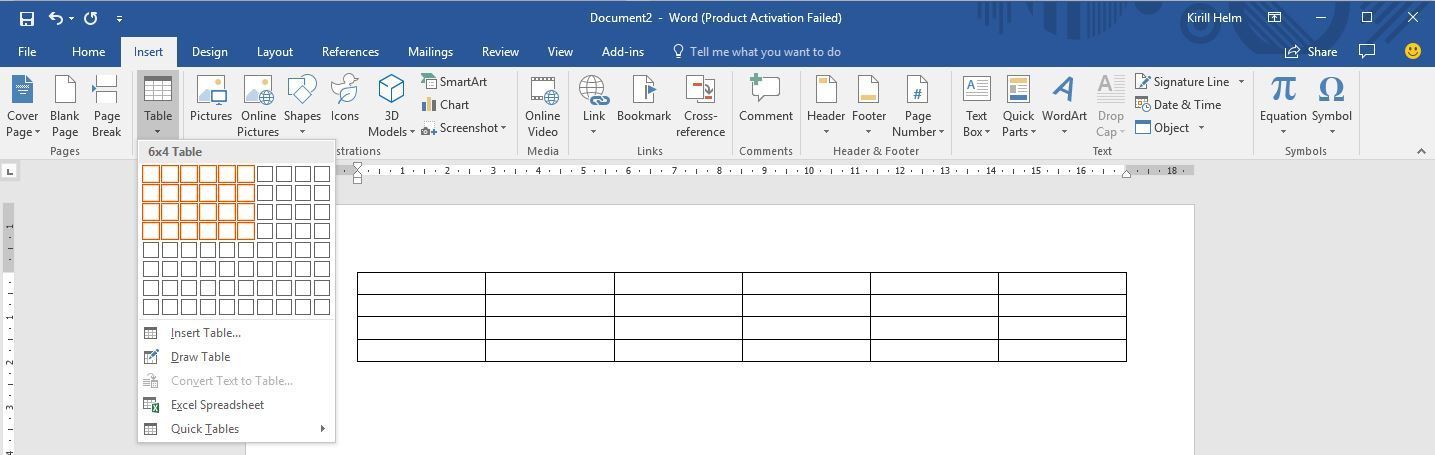This screenshot has height=455, width=1435.
Task: Choose Excel Spreadsheet menu item
Action: pyautogui.click(x=236, y=405)
